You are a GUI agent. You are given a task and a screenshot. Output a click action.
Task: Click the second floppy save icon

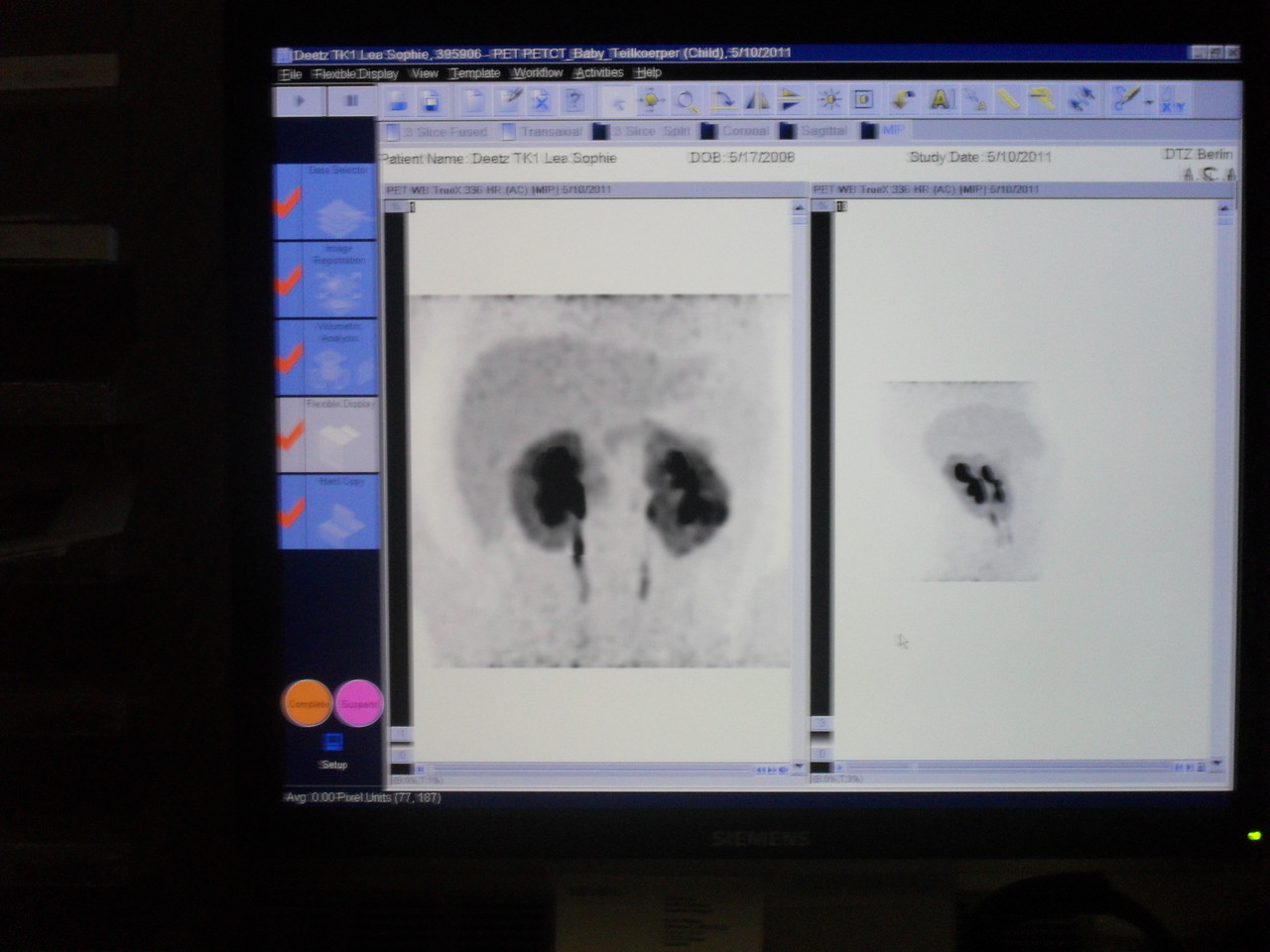431,101
